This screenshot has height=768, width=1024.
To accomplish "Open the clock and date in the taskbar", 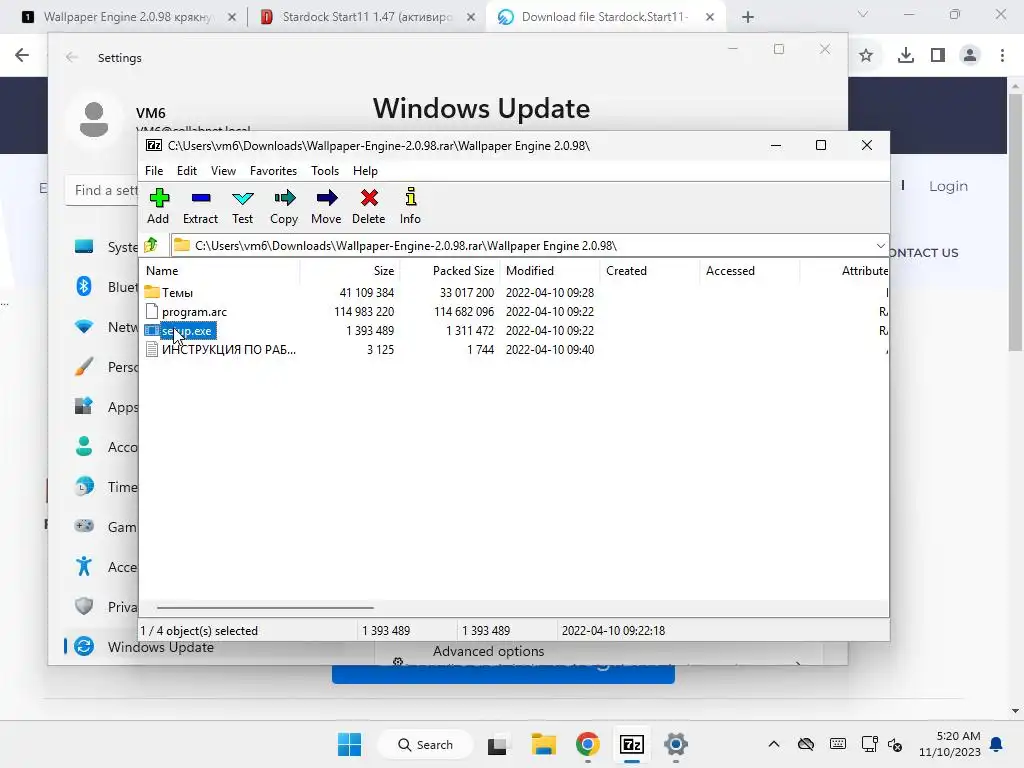I will [950, 744].
